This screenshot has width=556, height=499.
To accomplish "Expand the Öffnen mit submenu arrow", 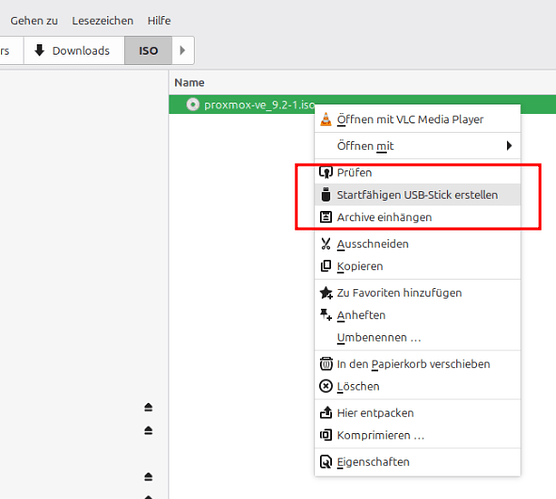I will [509, 146].
